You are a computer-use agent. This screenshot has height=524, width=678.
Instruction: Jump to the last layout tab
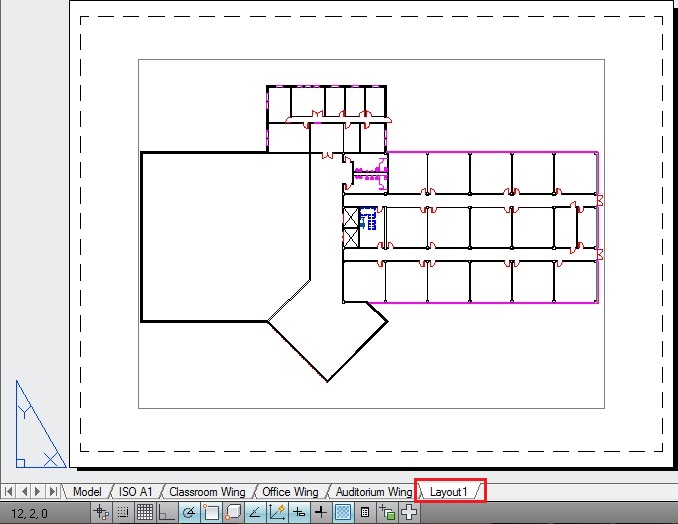pos(53,492)
